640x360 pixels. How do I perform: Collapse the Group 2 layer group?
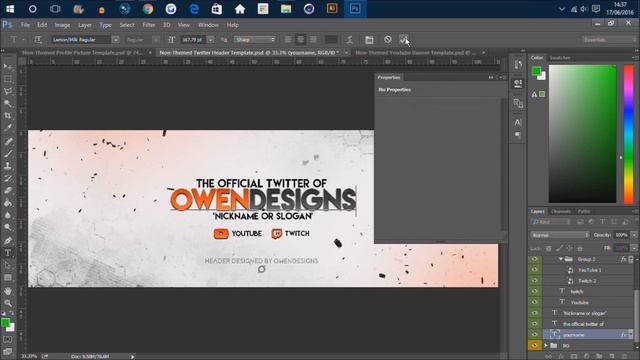(x=561, y=259)
